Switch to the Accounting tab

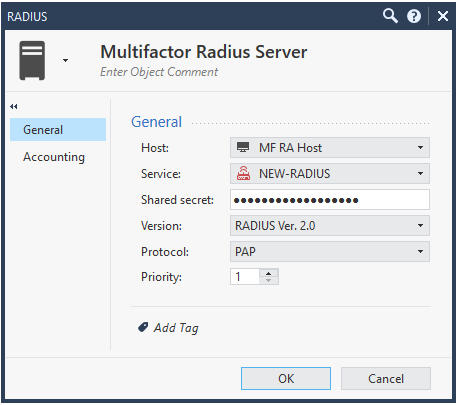tap(54, 157)
